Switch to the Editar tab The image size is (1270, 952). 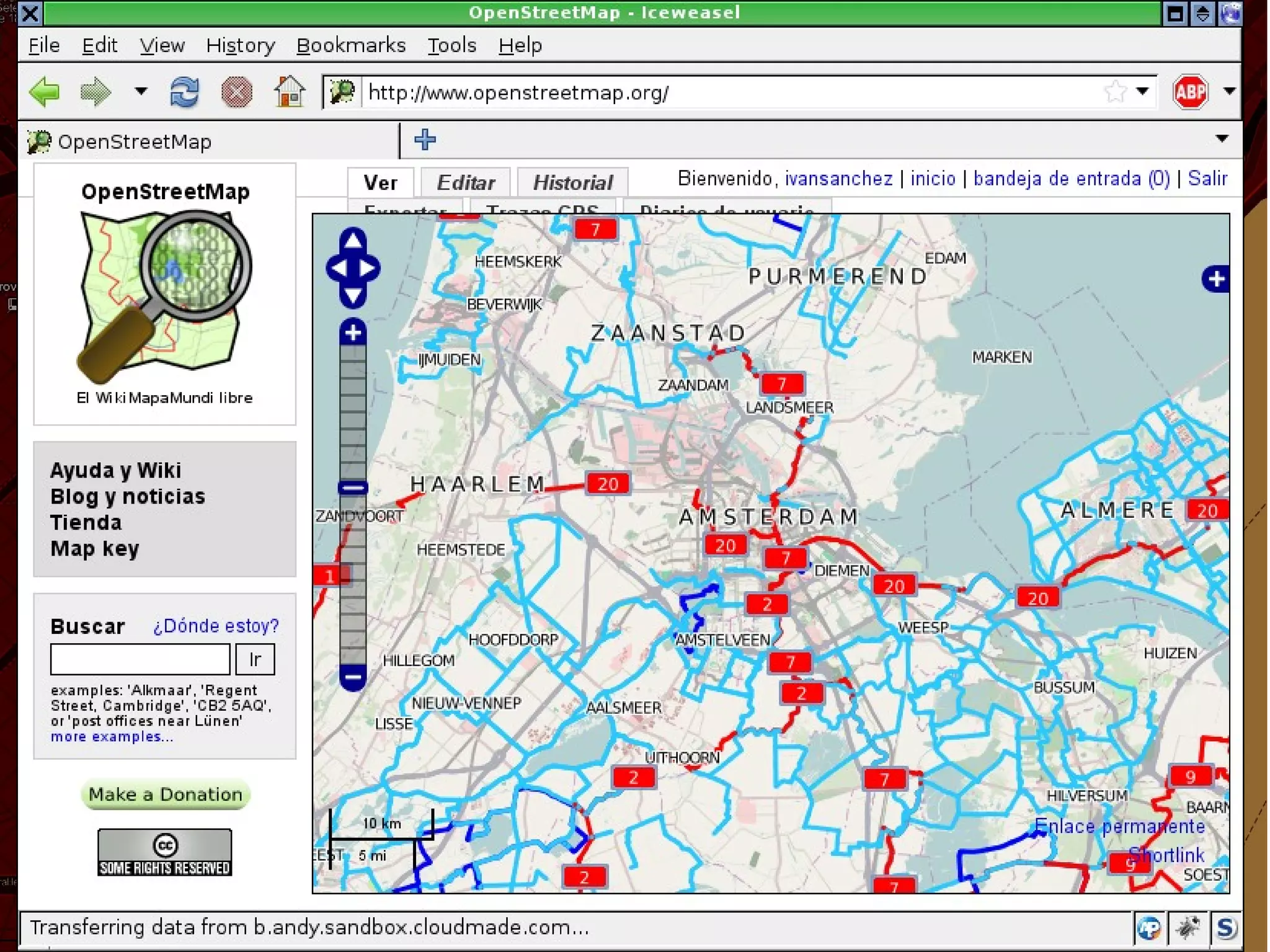point(465,182)
